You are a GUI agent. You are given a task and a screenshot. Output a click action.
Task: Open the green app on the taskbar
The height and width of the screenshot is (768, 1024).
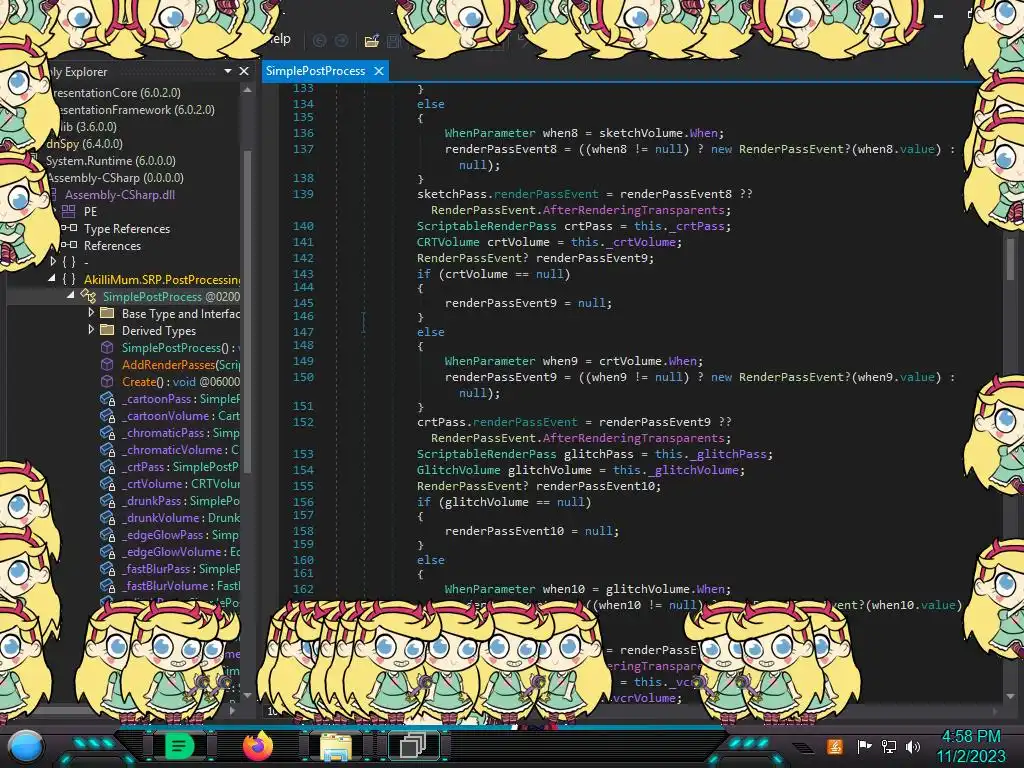point(179,746)
